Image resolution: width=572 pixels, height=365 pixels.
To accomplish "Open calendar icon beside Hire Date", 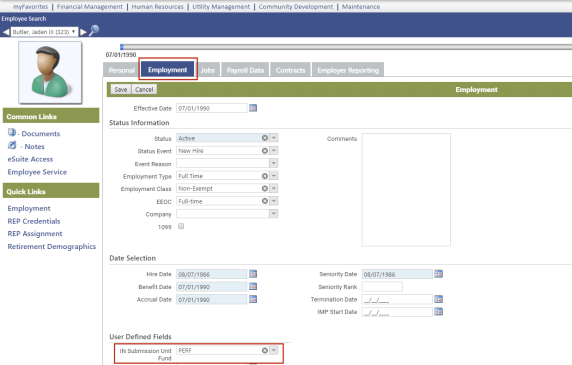I will coord(253,274).
